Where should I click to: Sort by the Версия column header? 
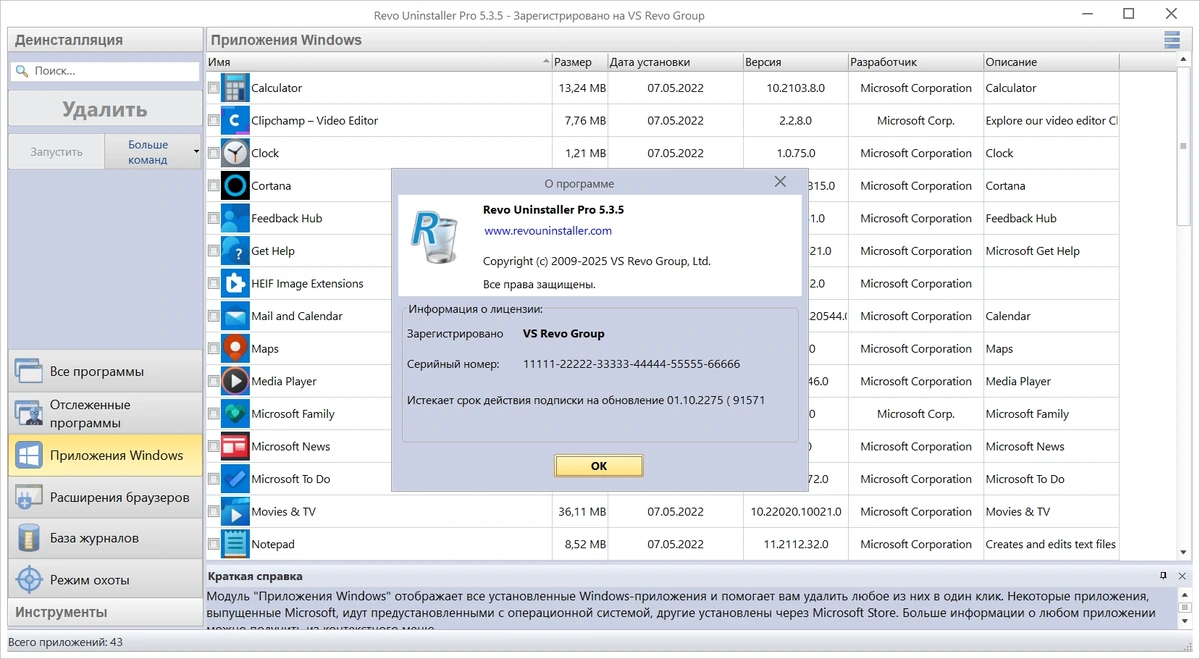pyautogui.click(x=794, y=62)
